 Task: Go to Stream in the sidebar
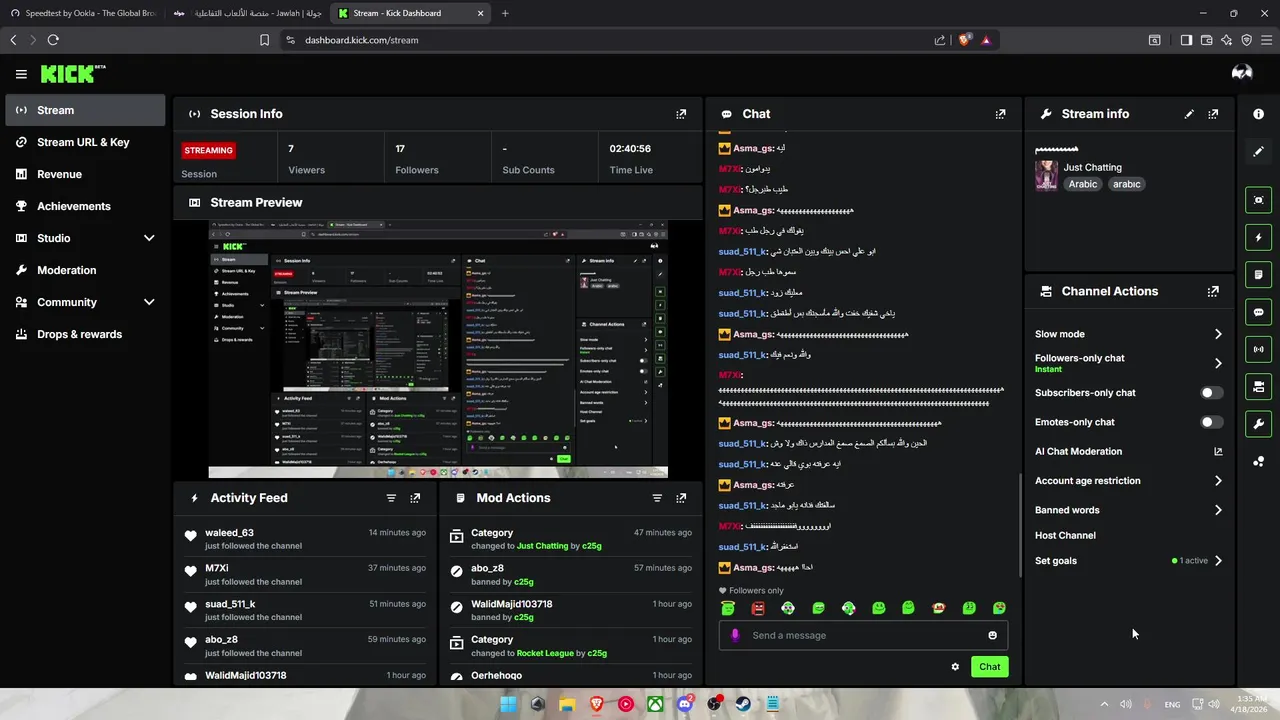click(x=85, y=110)
